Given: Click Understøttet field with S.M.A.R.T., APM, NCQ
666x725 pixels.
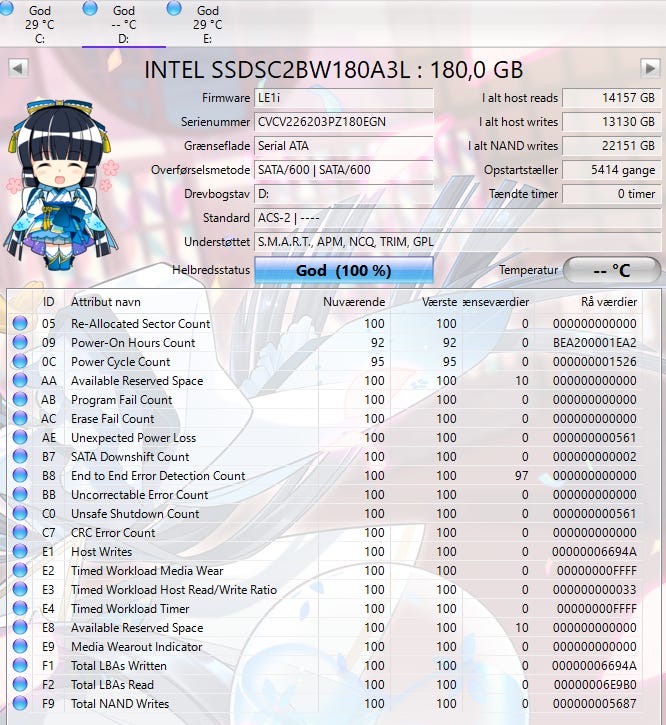Looking at the screenshot, I should [x=457, y=242].
